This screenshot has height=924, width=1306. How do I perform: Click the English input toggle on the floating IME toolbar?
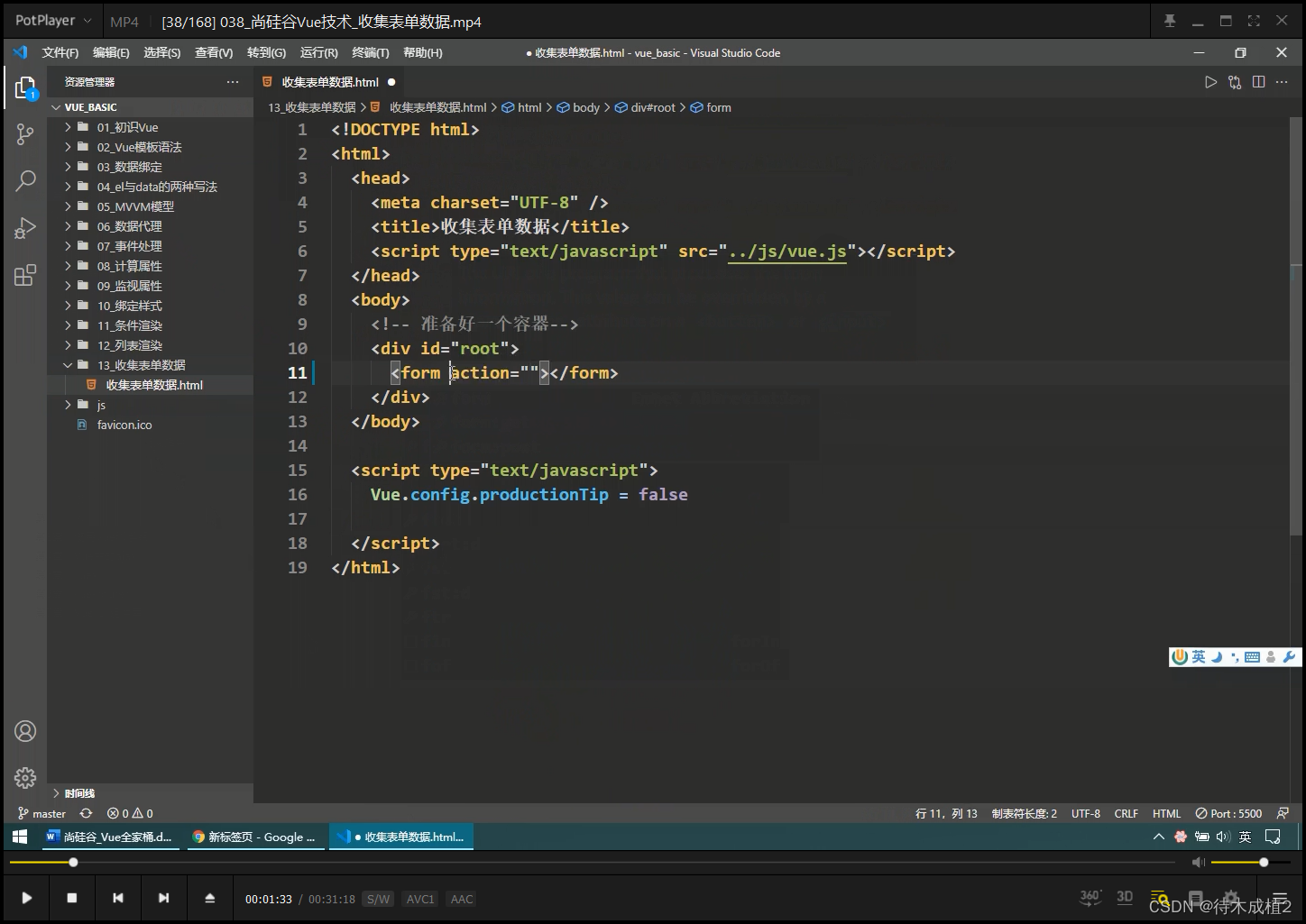pos(1199,657)
